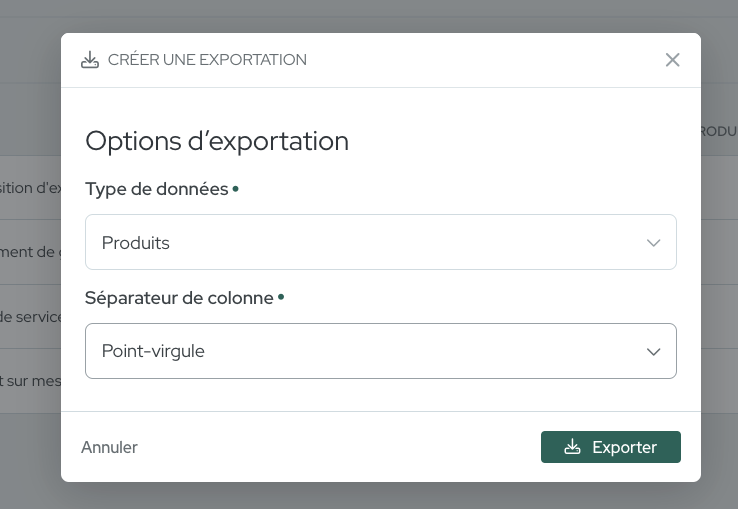Open the Type de données dropdown

pos(381,242)
